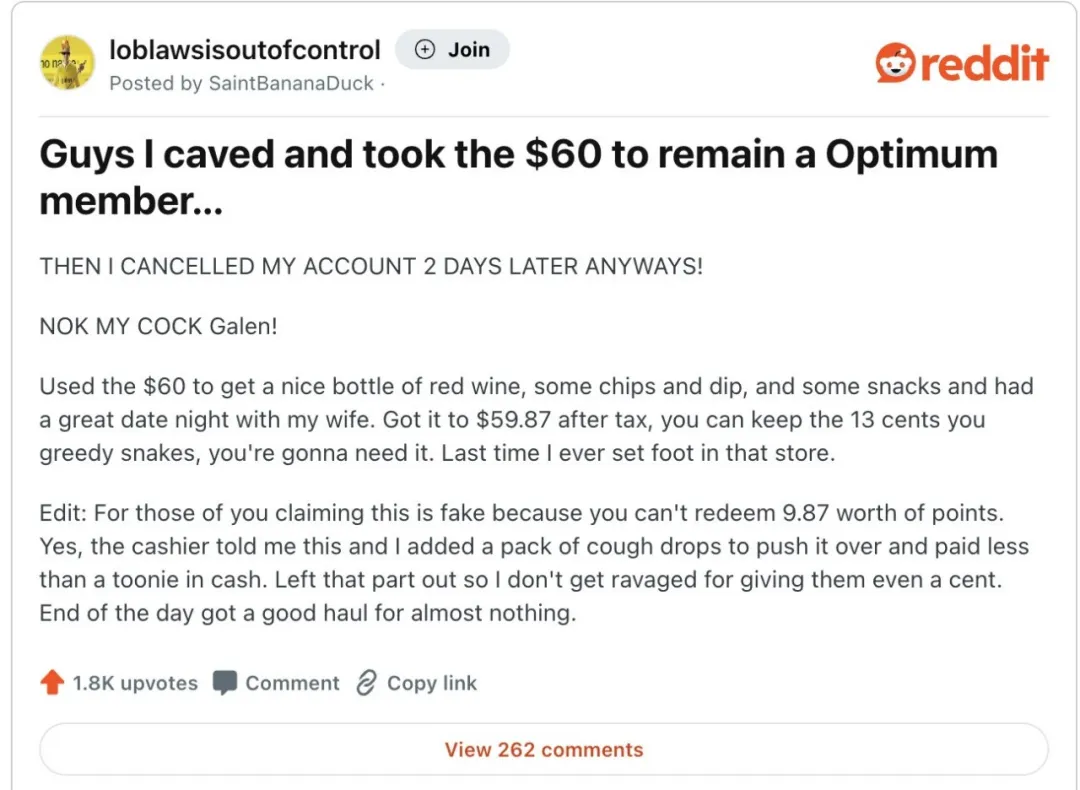1080x790 pixels.
Task: Click the Comment label
Action: coord(292,683)
